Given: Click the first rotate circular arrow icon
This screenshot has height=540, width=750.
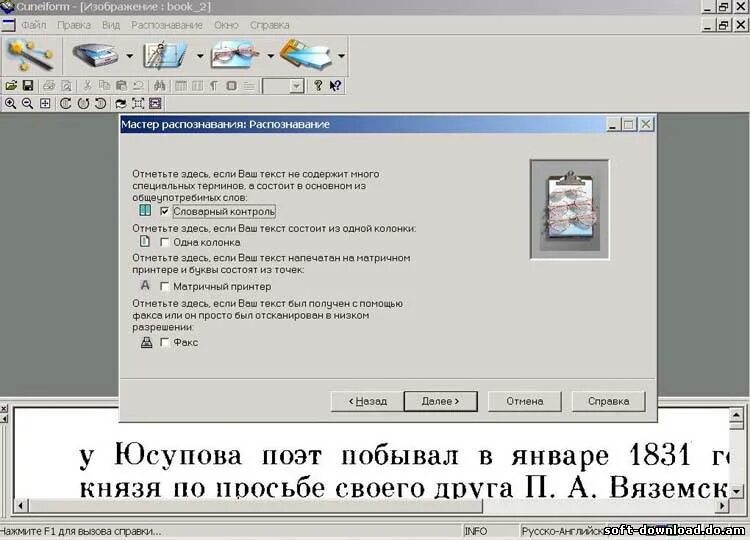Looking at the screenshot, I should click(x=66, y=103).
